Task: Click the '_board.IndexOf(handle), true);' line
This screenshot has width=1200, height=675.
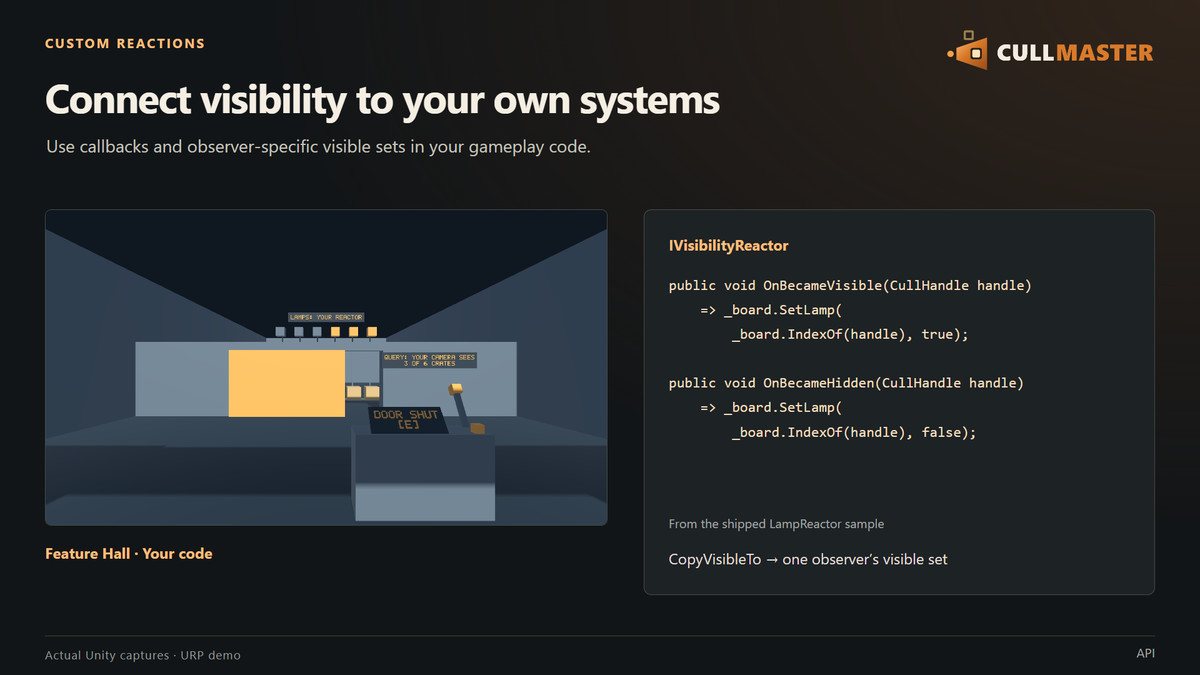Action: pyautogui.click(x=850, y=335)
